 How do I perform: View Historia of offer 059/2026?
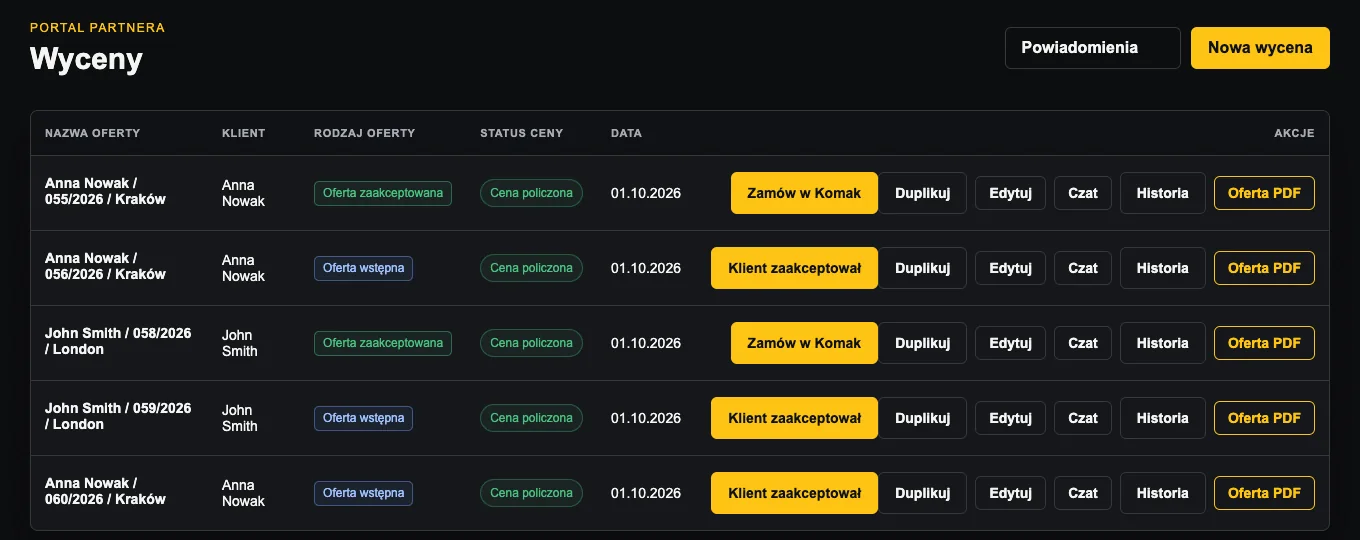coord(1162,418)
